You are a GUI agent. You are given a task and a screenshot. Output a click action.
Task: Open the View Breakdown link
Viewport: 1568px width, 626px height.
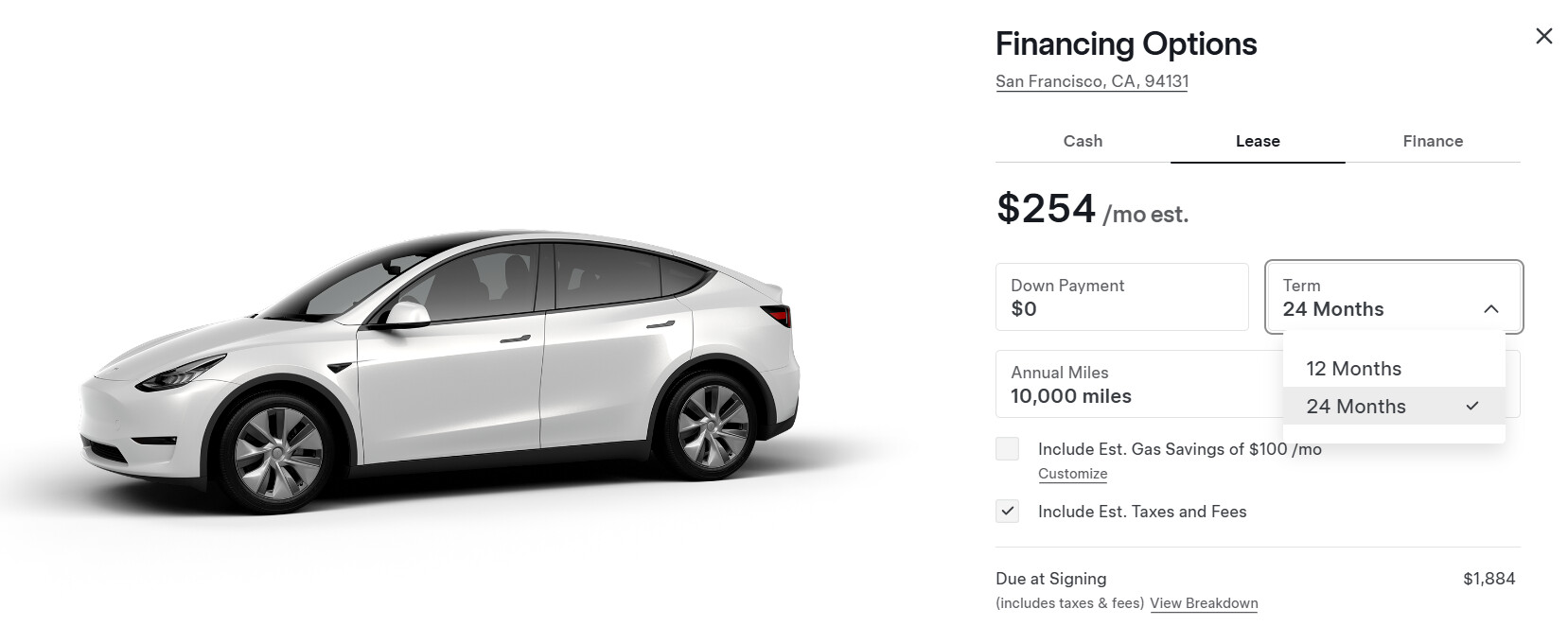(x=1204, y=603)
